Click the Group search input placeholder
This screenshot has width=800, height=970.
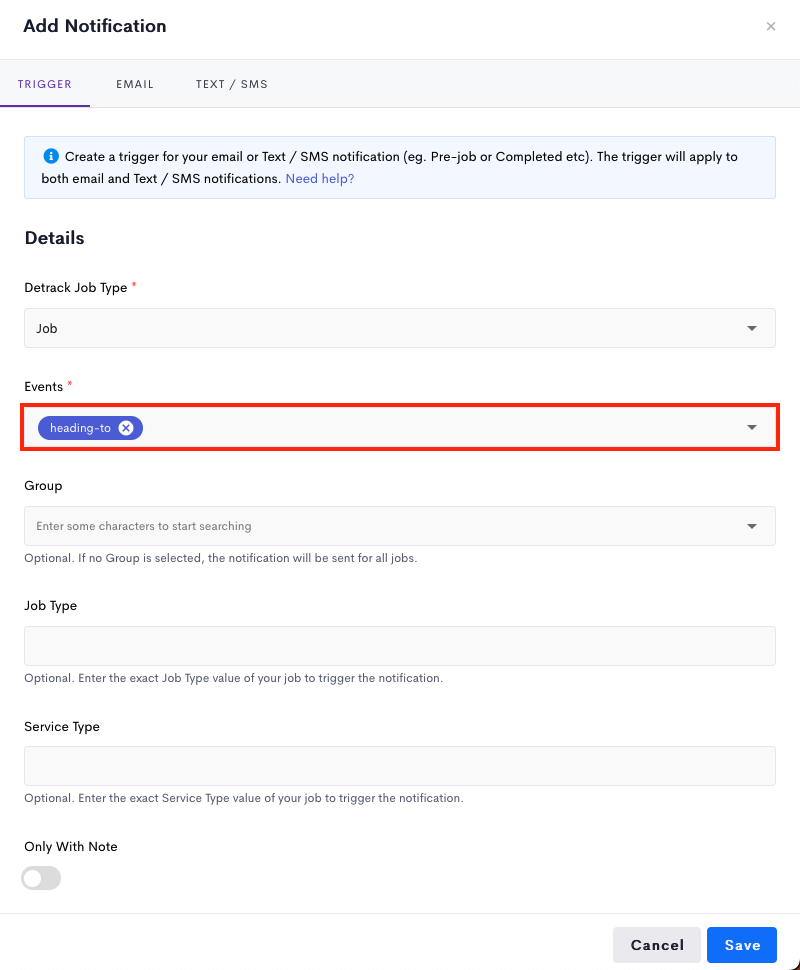coord(144,526)
